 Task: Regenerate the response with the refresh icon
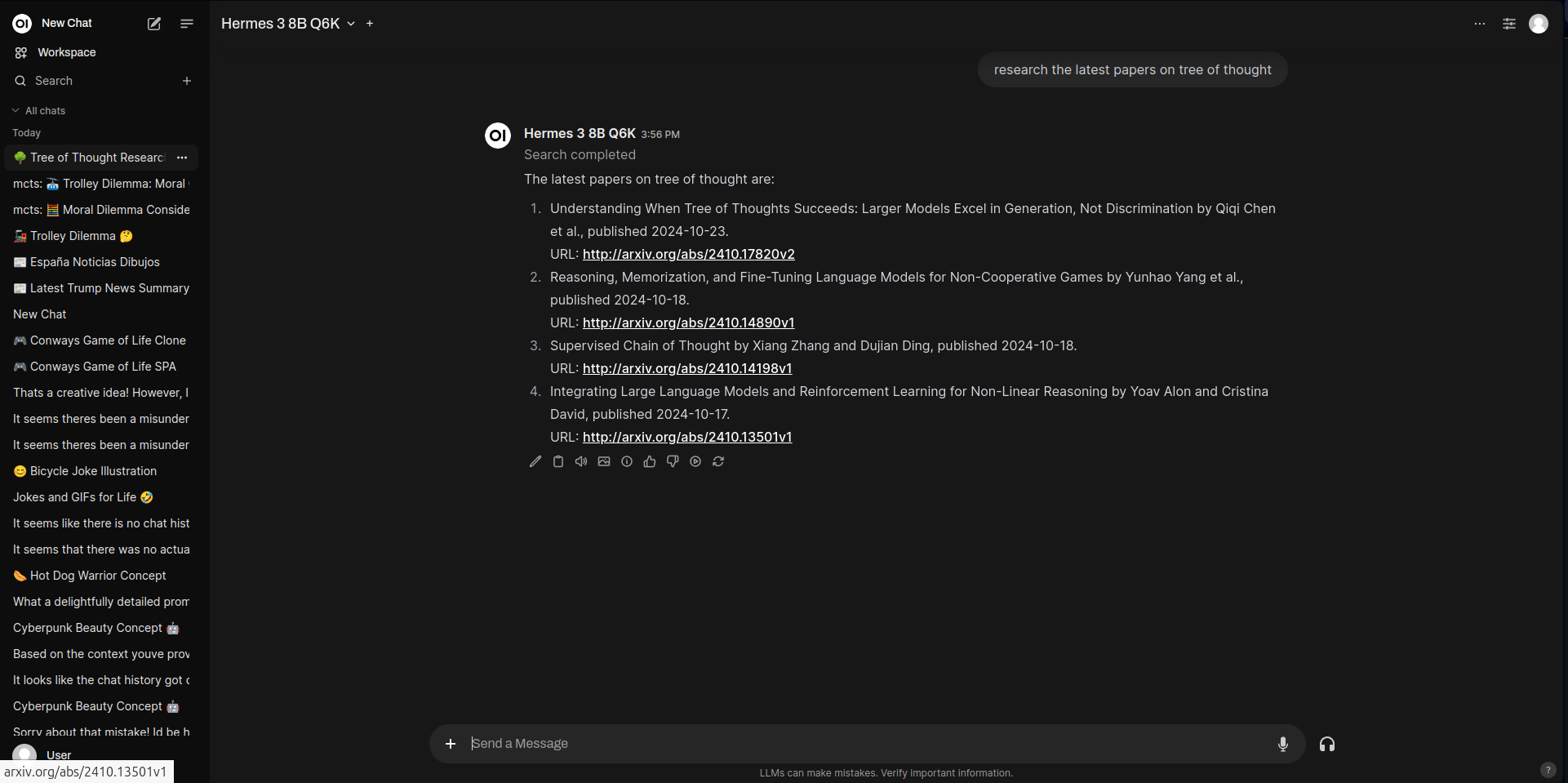(718, 461)
